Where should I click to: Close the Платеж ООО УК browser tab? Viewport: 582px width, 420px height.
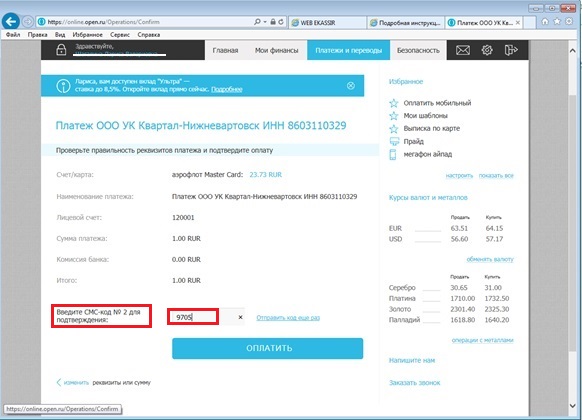[x=518, y=23]
